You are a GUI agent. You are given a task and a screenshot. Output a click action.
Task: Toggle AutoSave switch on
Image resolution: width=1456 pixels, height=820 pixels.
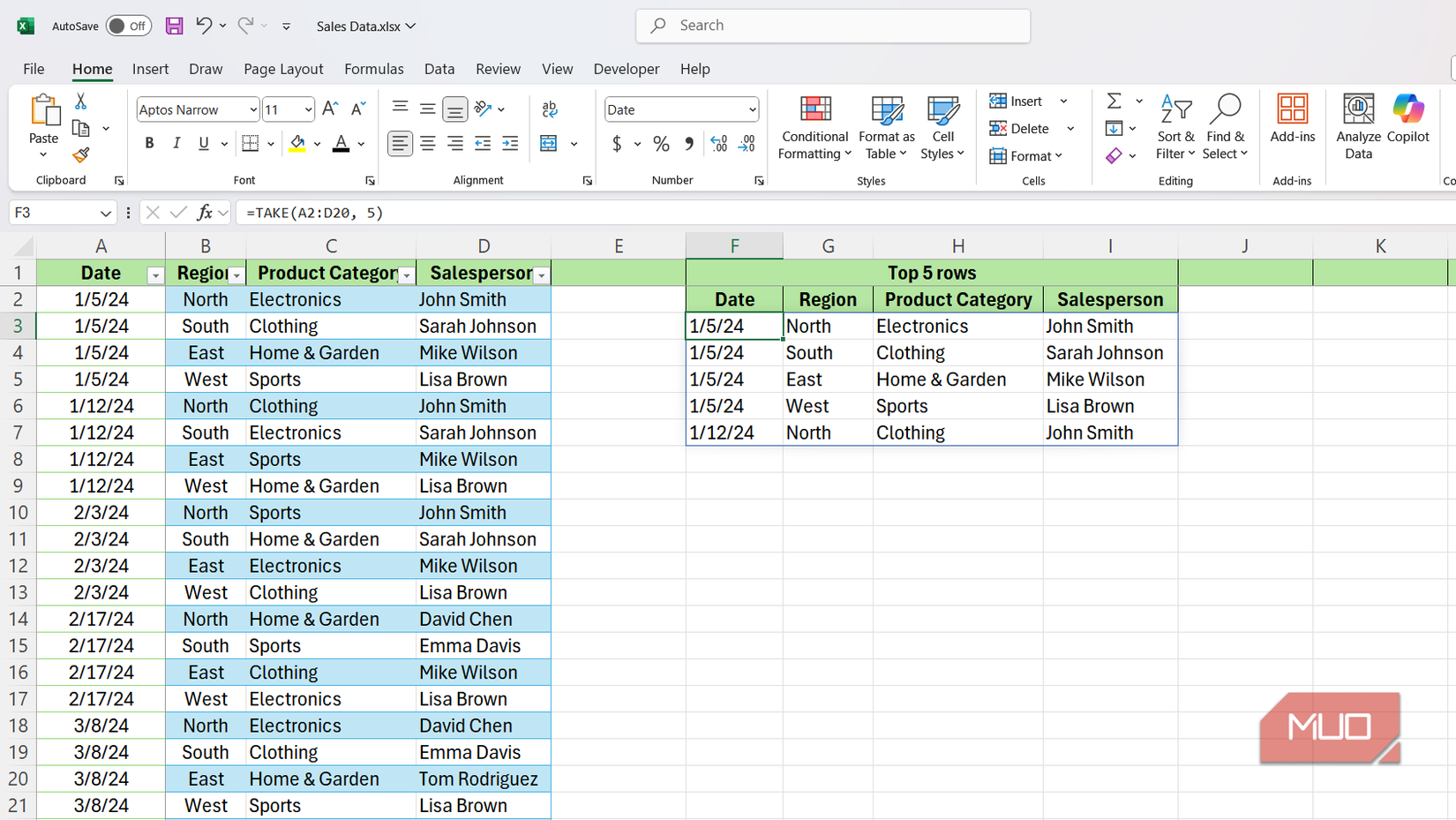[x=128, y=26]
